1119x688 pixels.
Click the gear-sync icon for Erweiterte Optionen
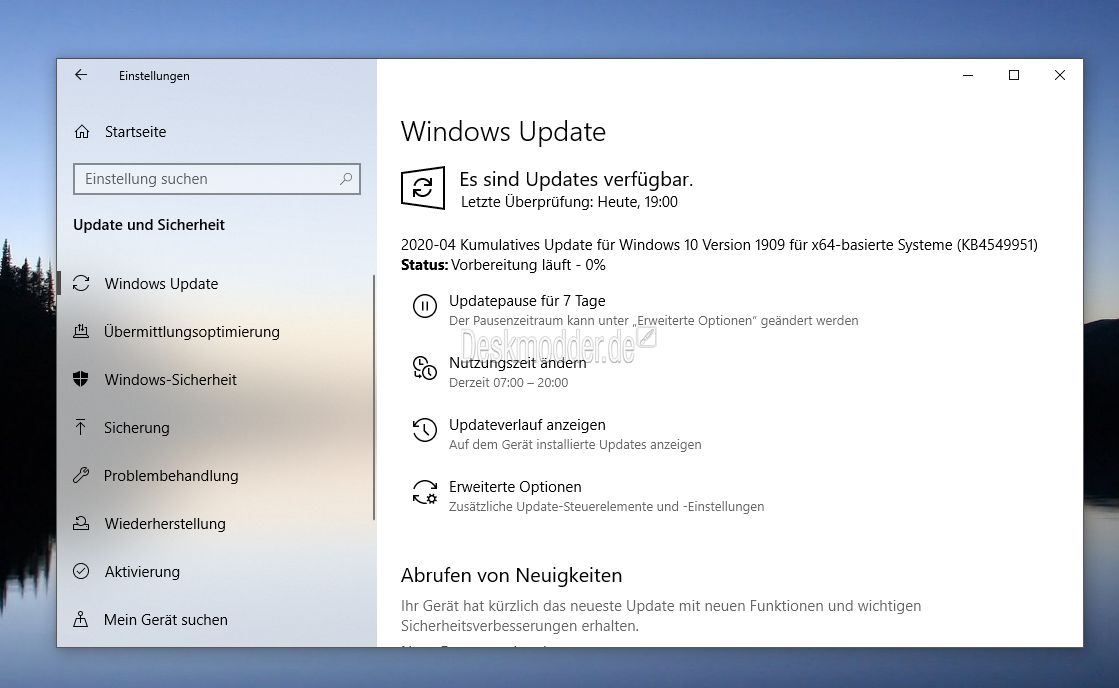coord(425,492)
